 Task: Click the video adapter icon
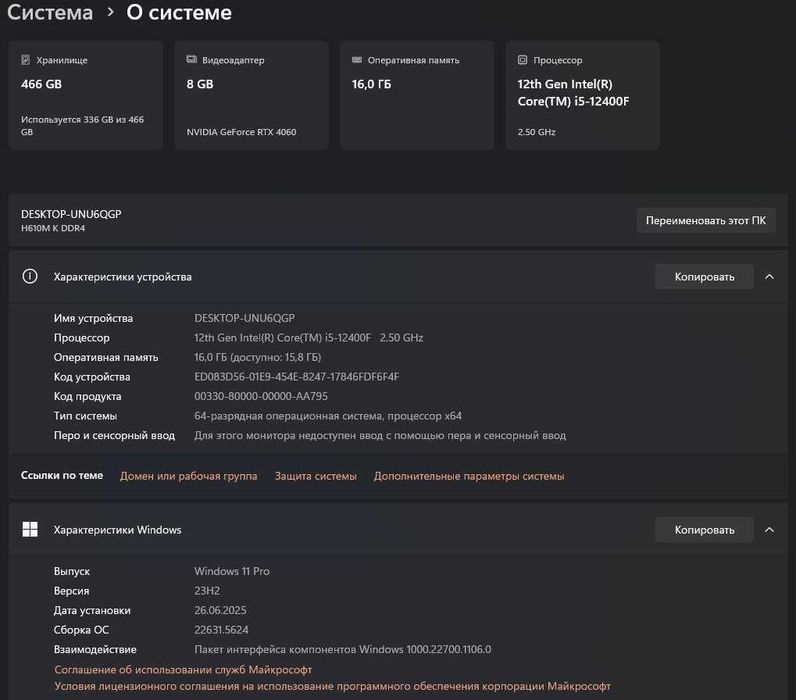pyautogui.click(x=191, y=60)
